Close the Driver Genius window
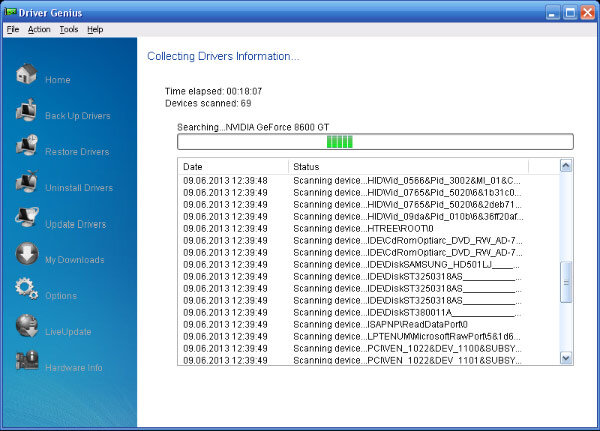Viewport: 600px width, 431px height. point(587,13)
